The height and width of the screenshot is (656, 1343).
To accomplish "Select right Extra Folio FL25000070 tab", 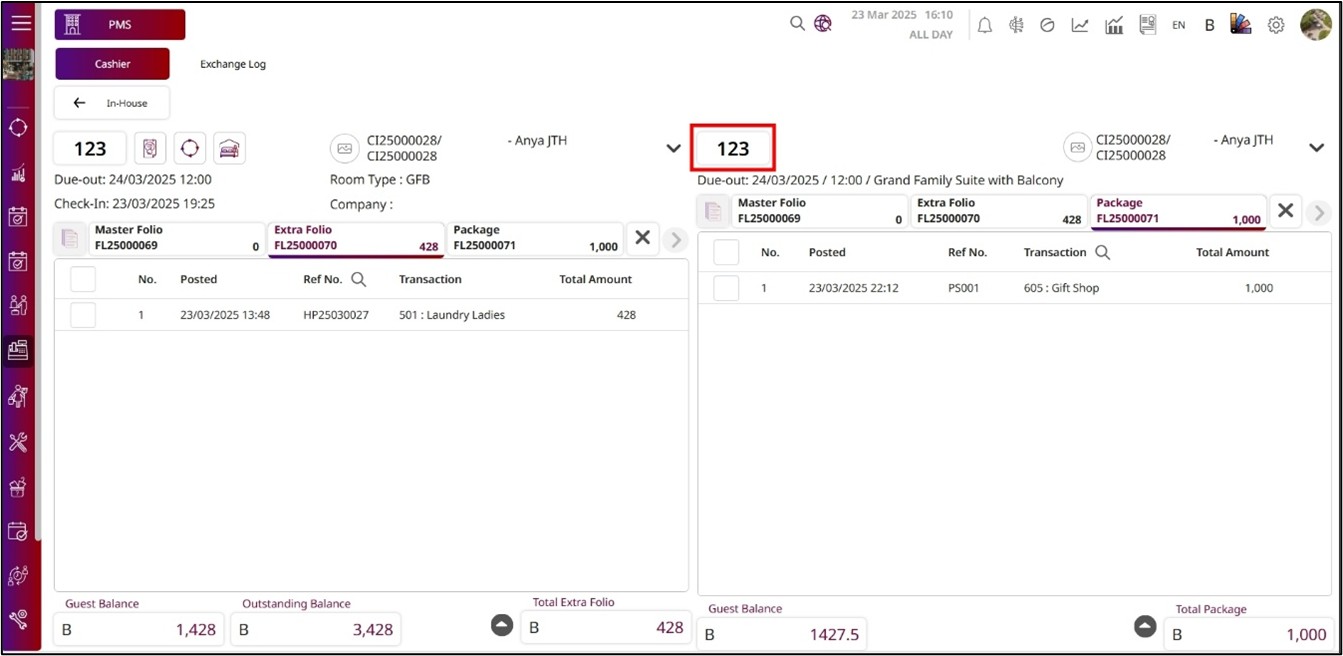I will point(998,211).
